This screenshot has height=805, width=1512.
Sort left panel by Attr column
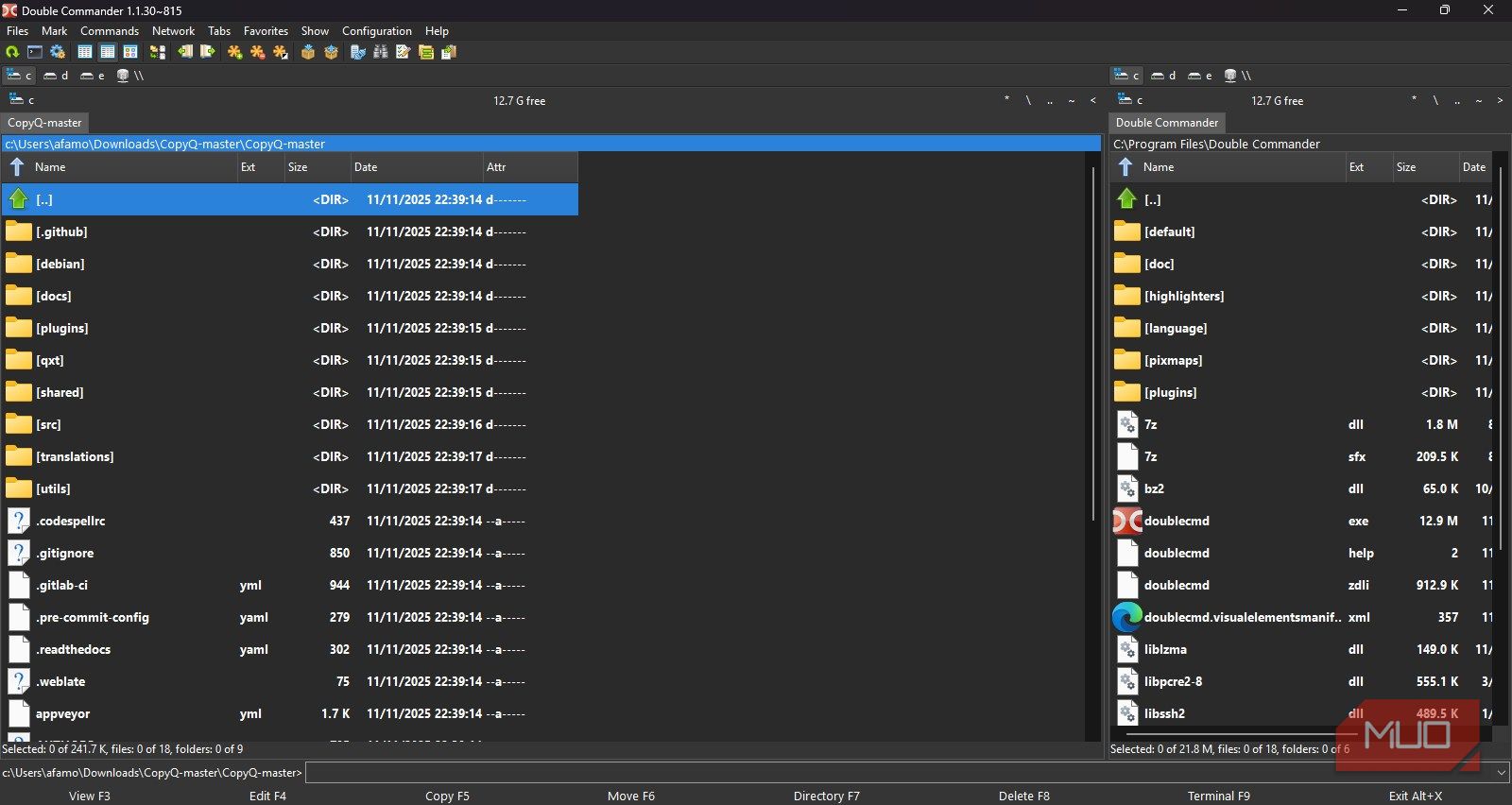tap(529, 167)
